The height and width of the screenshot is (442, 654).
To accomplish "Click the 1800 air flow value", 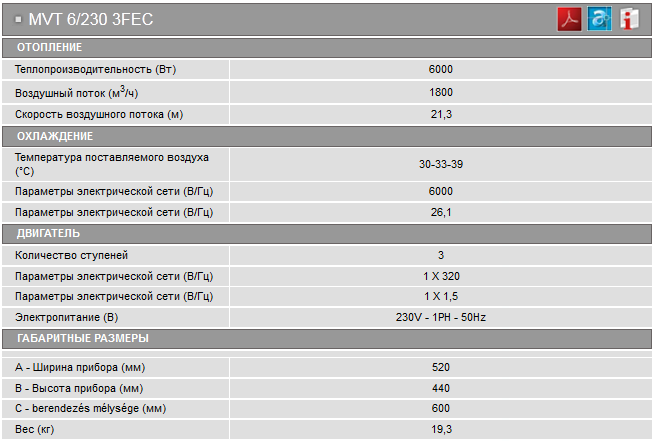I will point(441,92).
